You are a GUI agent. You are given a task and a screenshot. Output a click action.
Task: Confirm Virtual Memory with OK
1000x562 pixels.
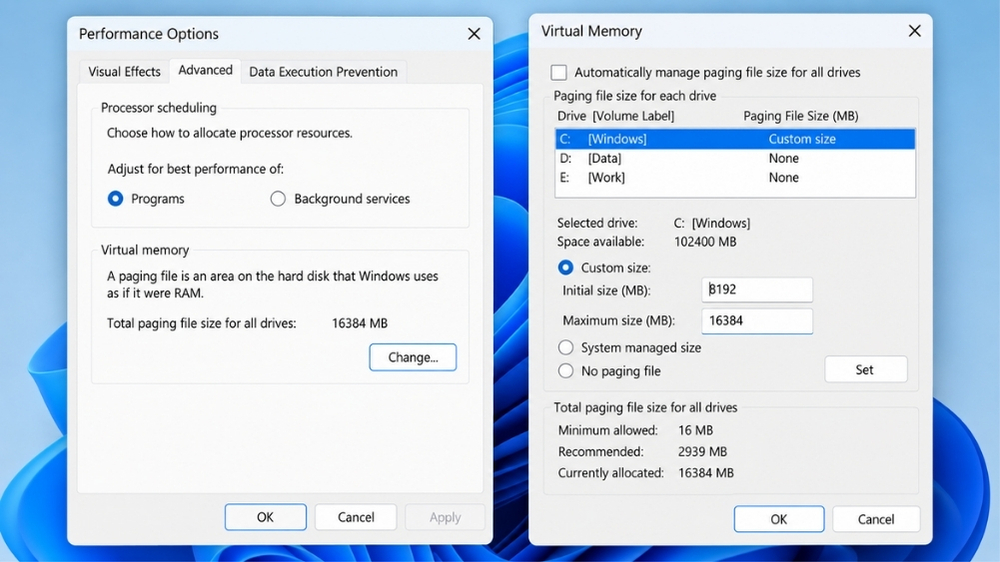coord(779,519)
